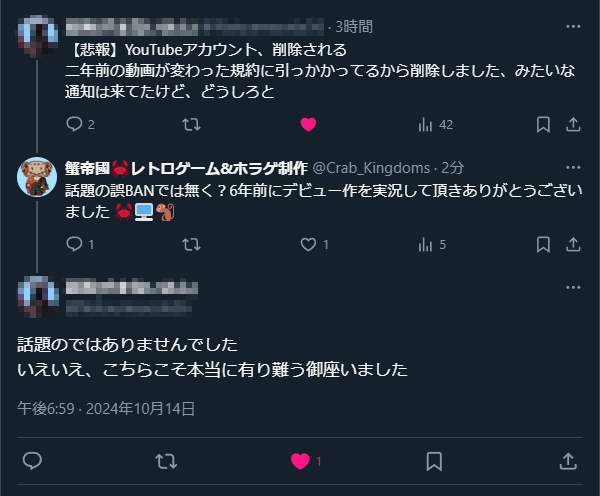
Task: Share the Crab_Kingdoms reply tweet
Action: pyautogui.click(x=573, y=244)
